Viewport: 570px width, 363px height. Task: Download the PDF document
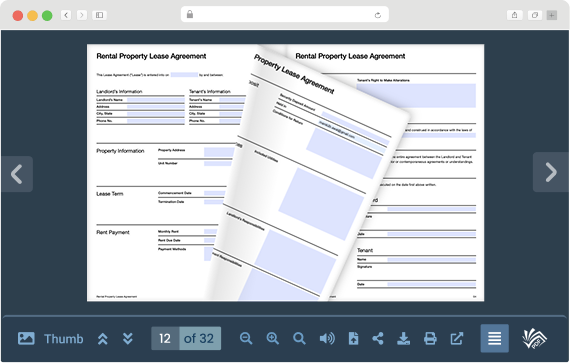[x=404, y=338]
